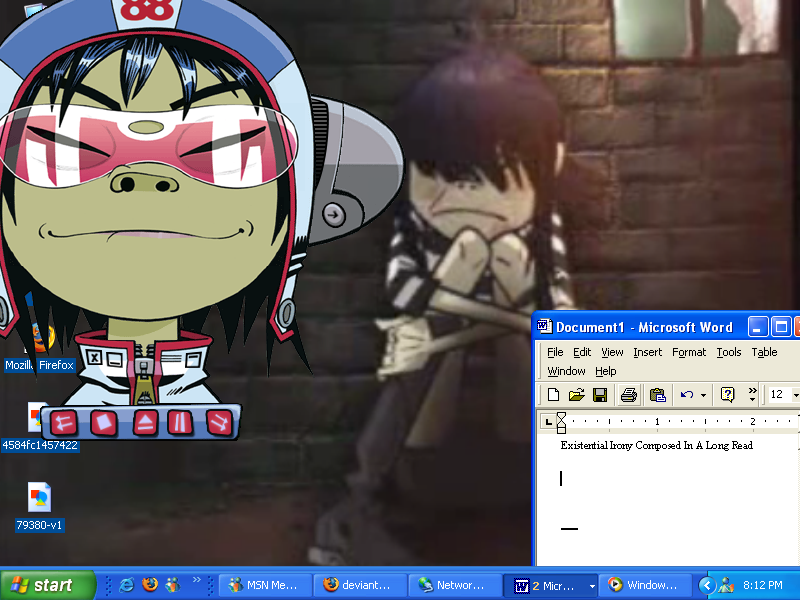Screen dimensions: 800x600
Task: Open the Undo history dropdown arrow
Action: [703, 395]
